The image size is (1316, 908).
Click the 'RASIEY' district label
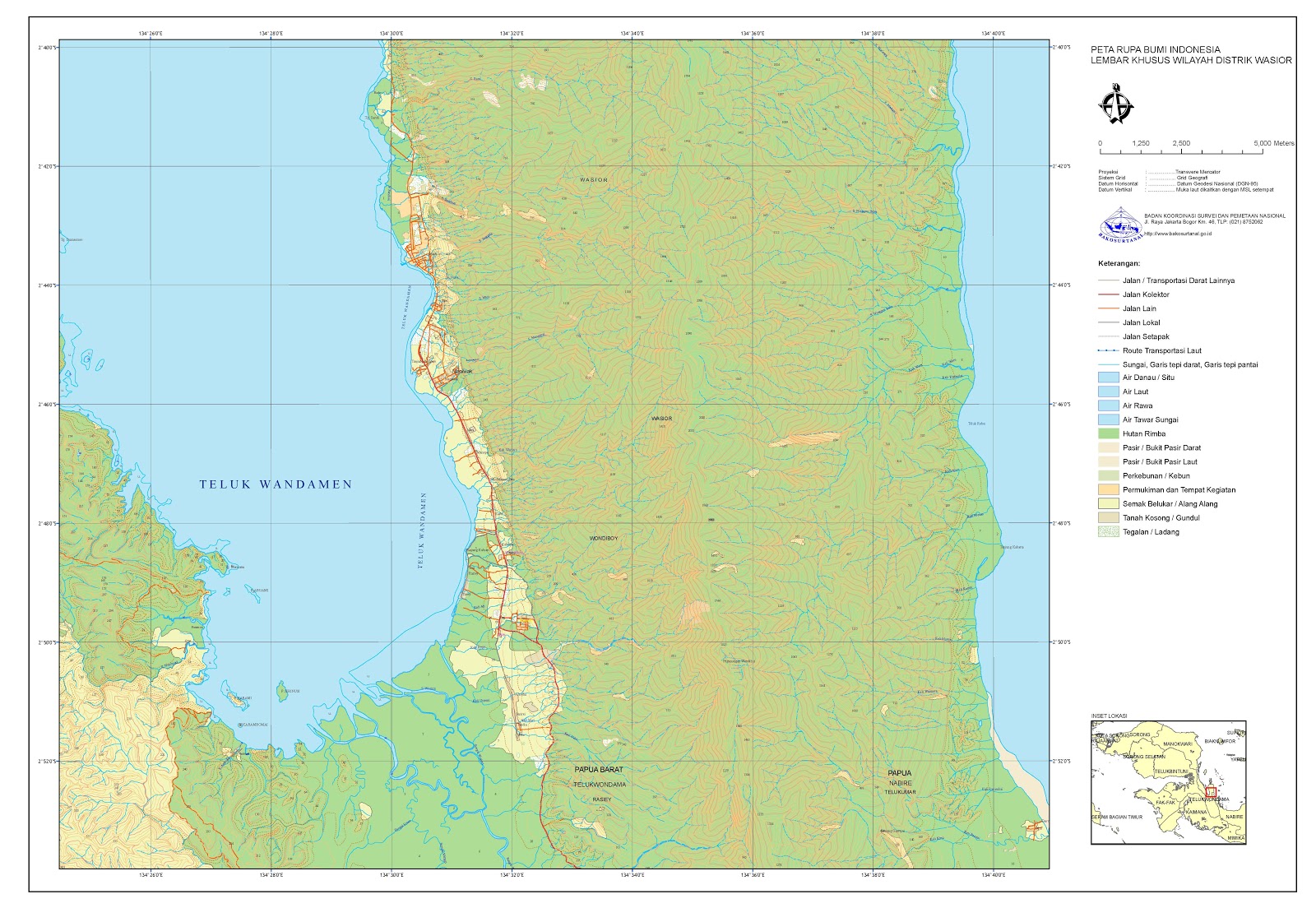tap(603, 799)
